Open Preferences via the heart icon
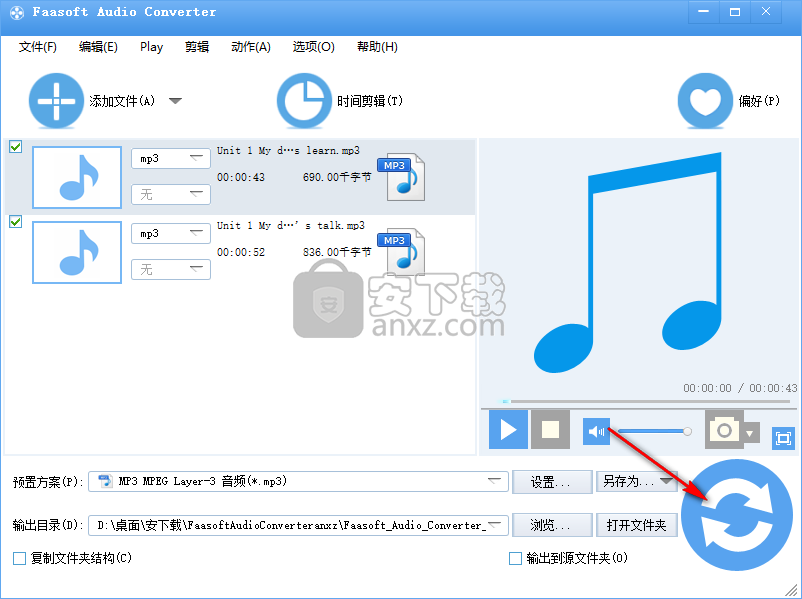This screenshot has width=802, height=599. click(705, 101)
